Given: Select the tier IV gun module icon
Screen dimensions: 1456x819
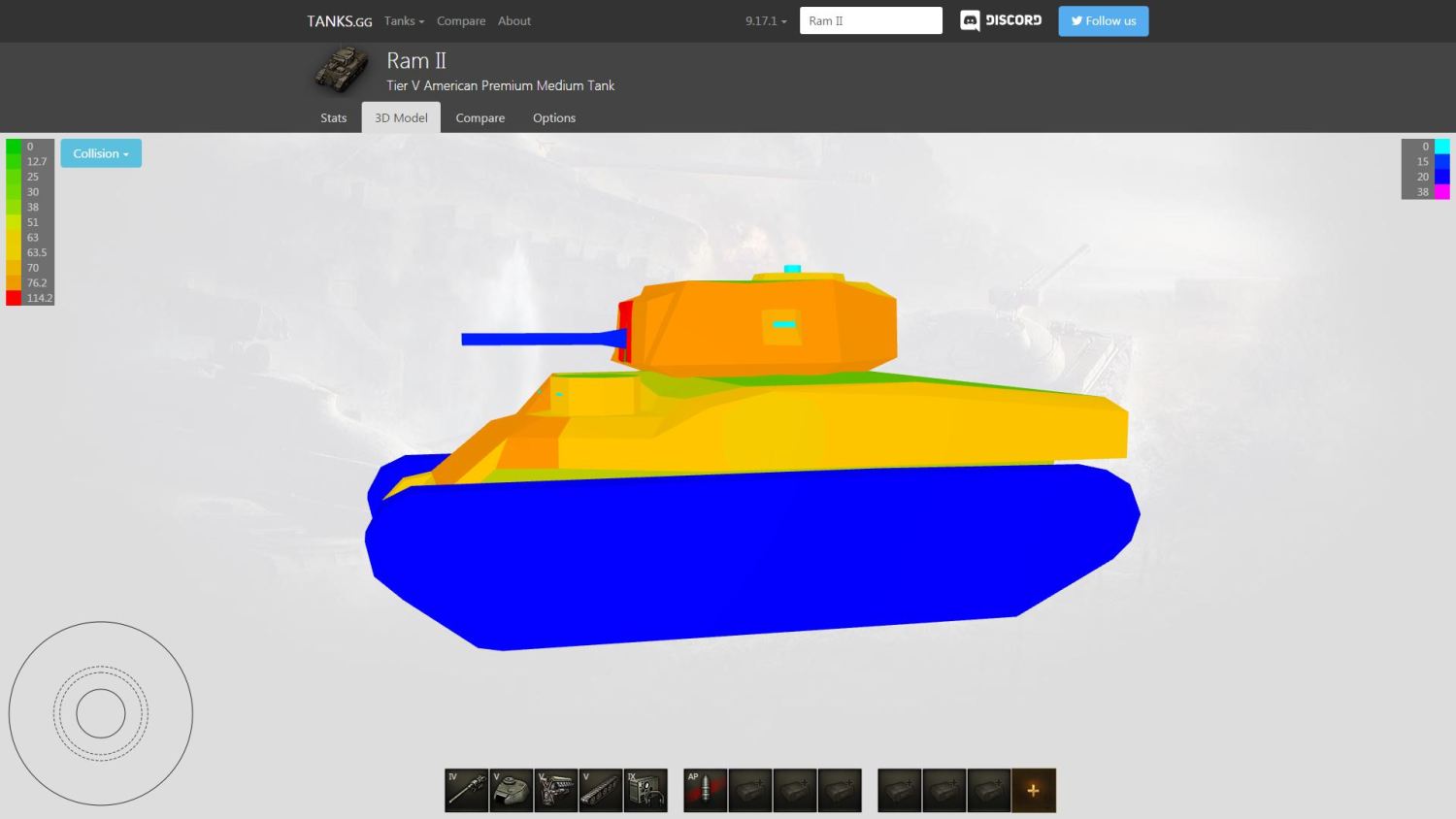Looking at the screenshot, I should coord(467,791).
